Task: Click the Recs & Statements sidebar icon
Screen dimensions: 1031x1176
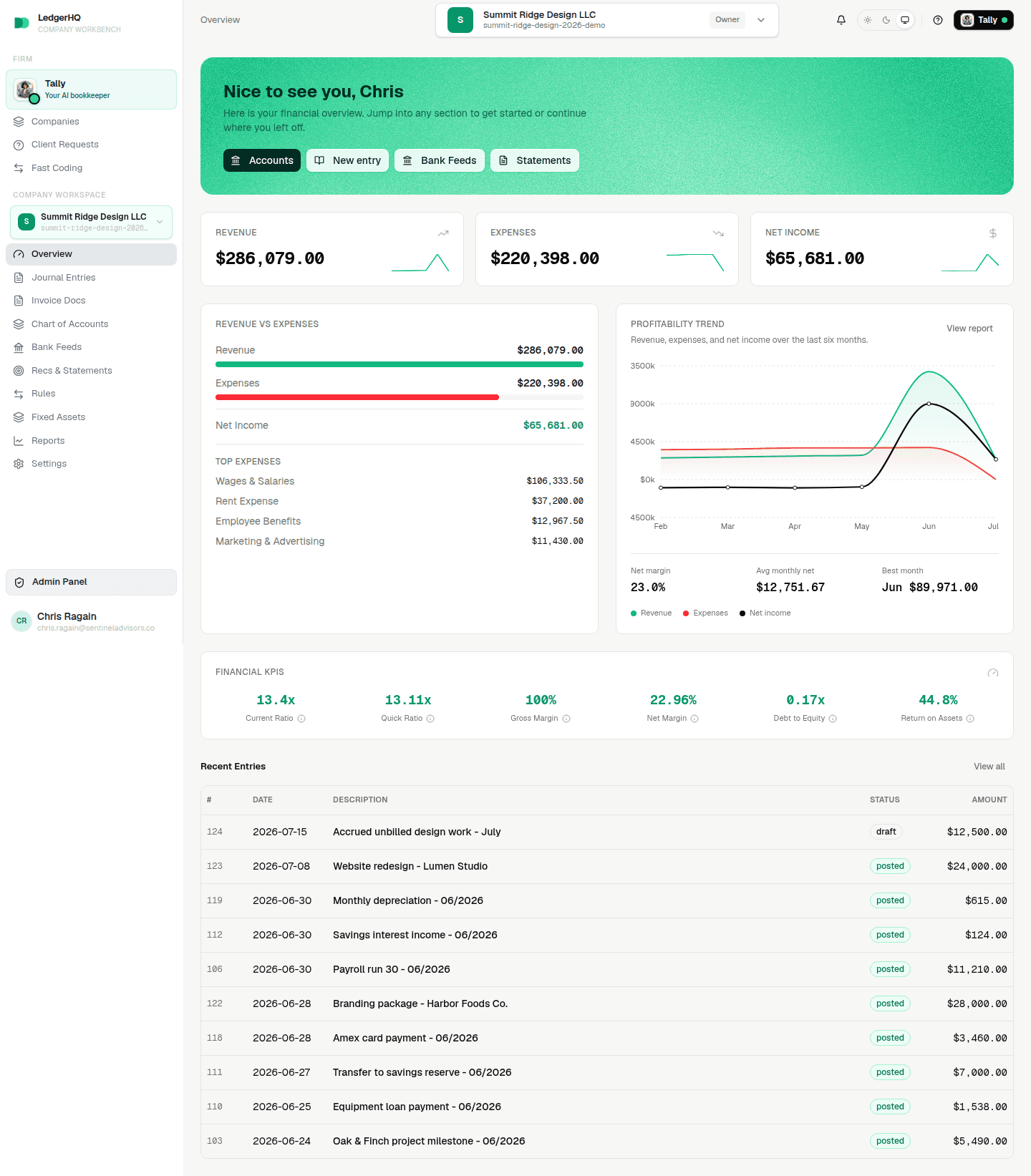Action: (19, 371)
